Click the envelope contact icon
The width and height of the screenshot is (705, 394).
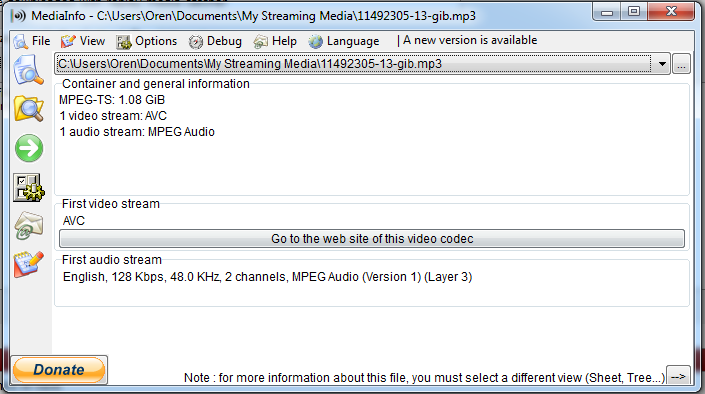tap(29, 226)
